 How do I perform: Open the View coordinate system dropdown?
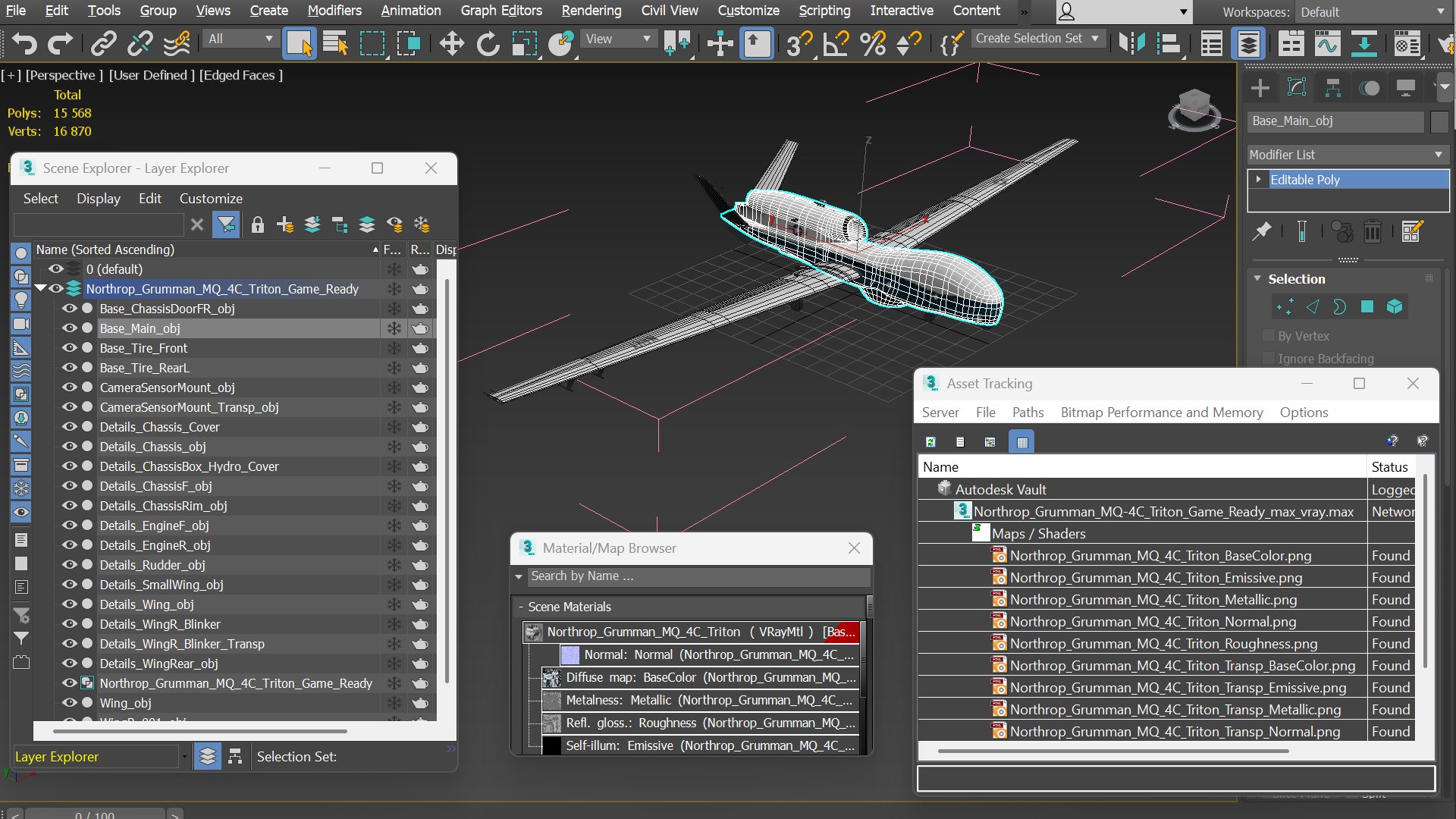coord(617,39)
